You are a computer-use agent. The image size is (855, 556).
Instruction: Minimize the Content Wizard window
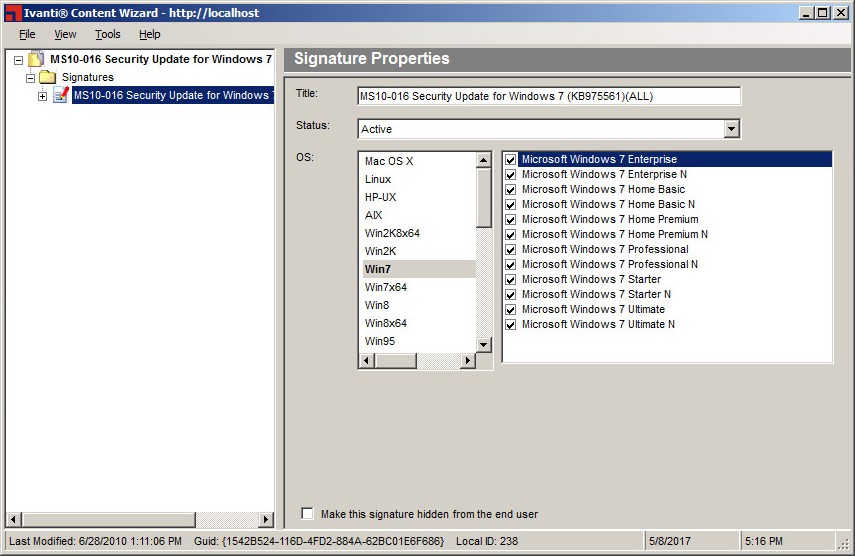807,13
